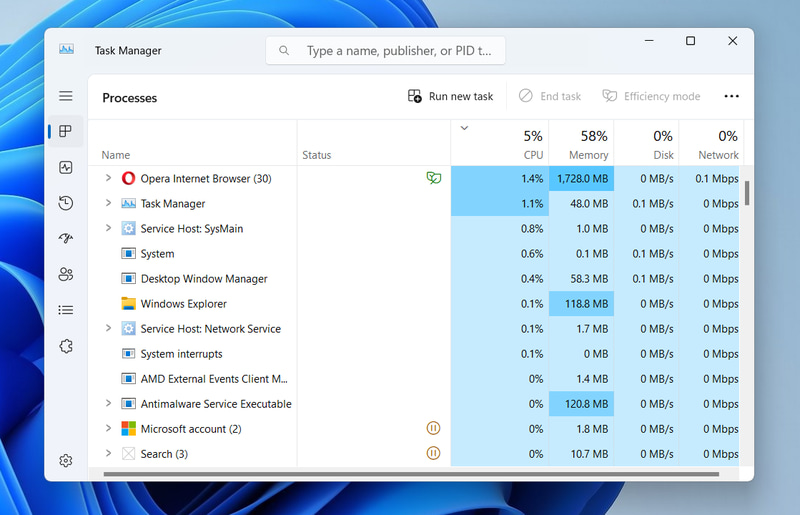This screenshot has height=515, width=800.
Task: Select the Processes sidebar icon
Action: click(66, 131)
